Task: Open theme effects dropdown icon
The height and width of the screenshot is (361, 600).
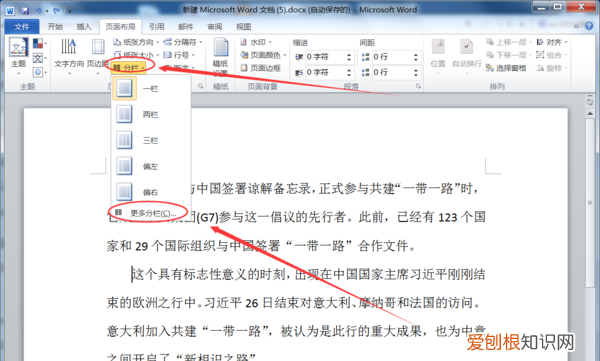Action: 39,72
